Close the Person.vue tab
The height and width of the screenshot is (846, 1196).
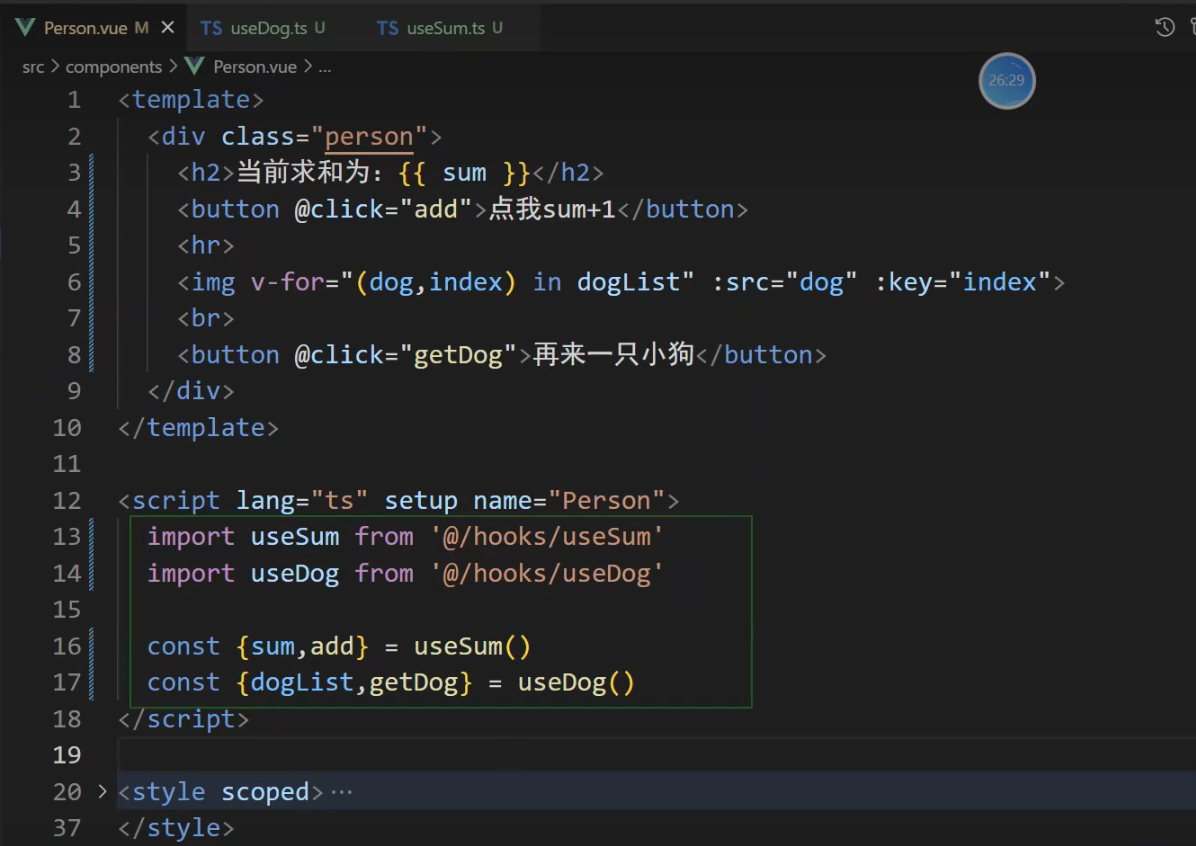tap(168, 28)
